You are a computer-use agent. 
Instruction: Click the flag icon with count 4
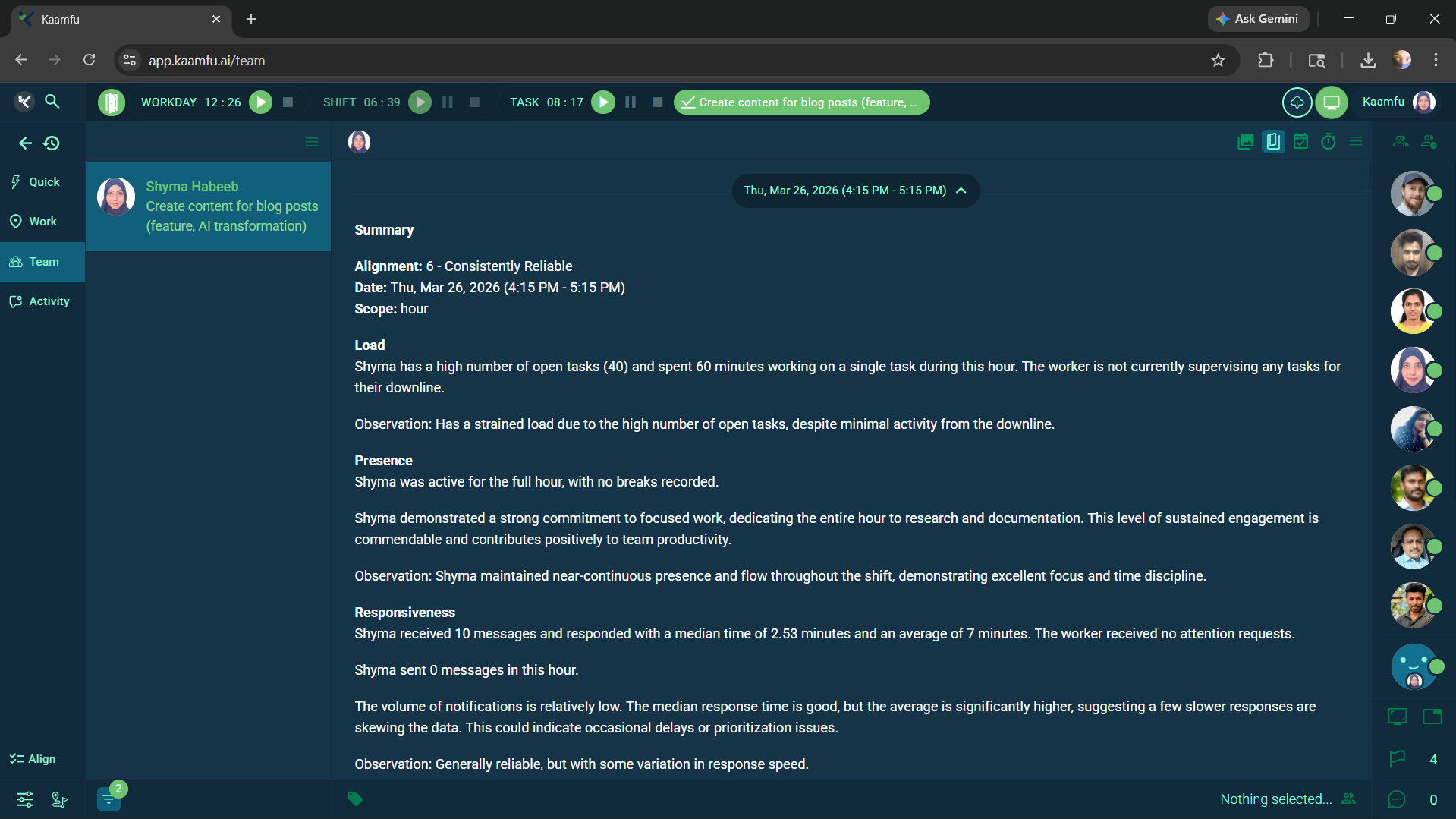[1397, 759]
